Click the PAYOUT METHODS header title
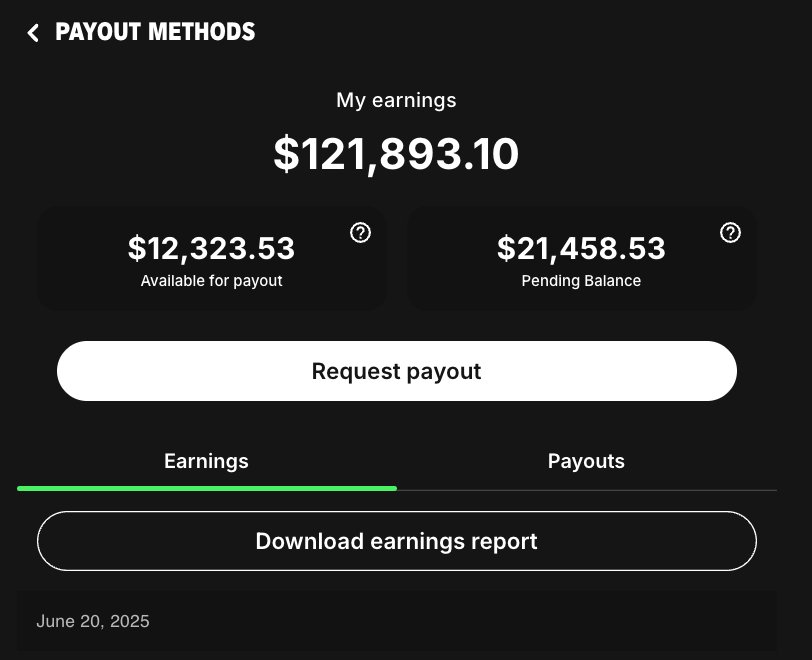Screen dimensions: 812x660 tap(155, 32)
